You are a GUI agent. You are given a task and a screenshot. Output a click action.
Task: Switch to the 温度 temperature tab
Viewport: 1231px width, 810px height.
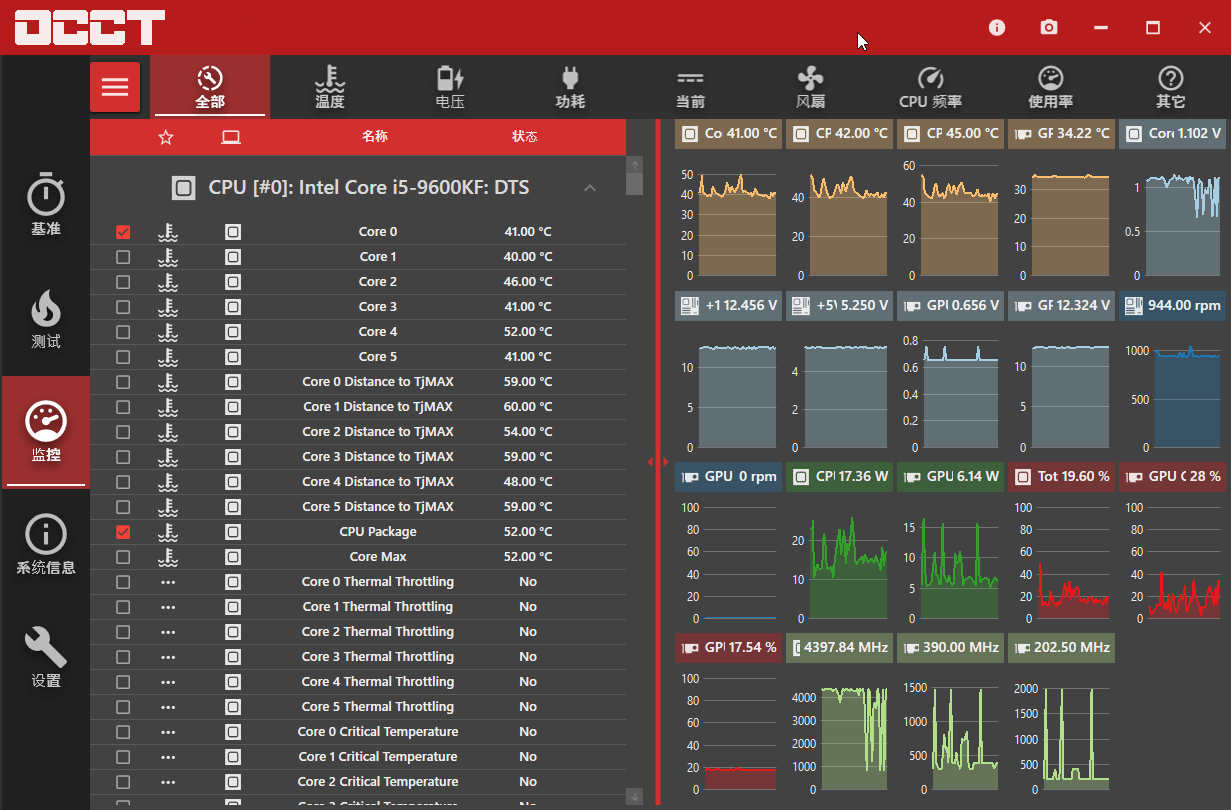click(x=330, y=87)
